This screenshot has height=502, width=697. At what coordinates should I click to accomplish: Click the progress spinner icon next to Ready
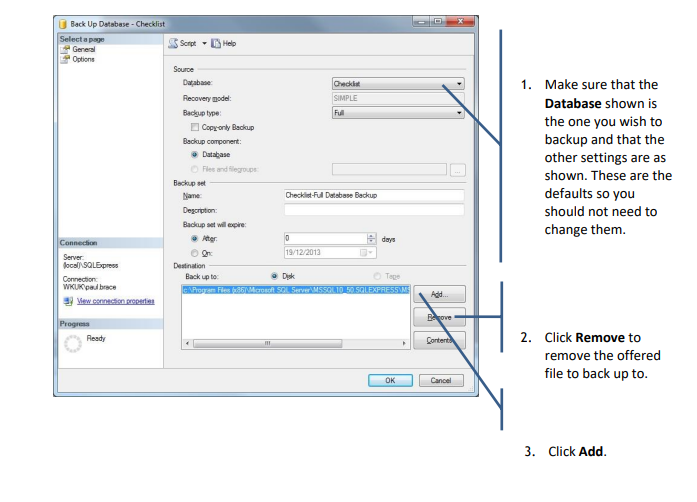click(x=73, y=344)
